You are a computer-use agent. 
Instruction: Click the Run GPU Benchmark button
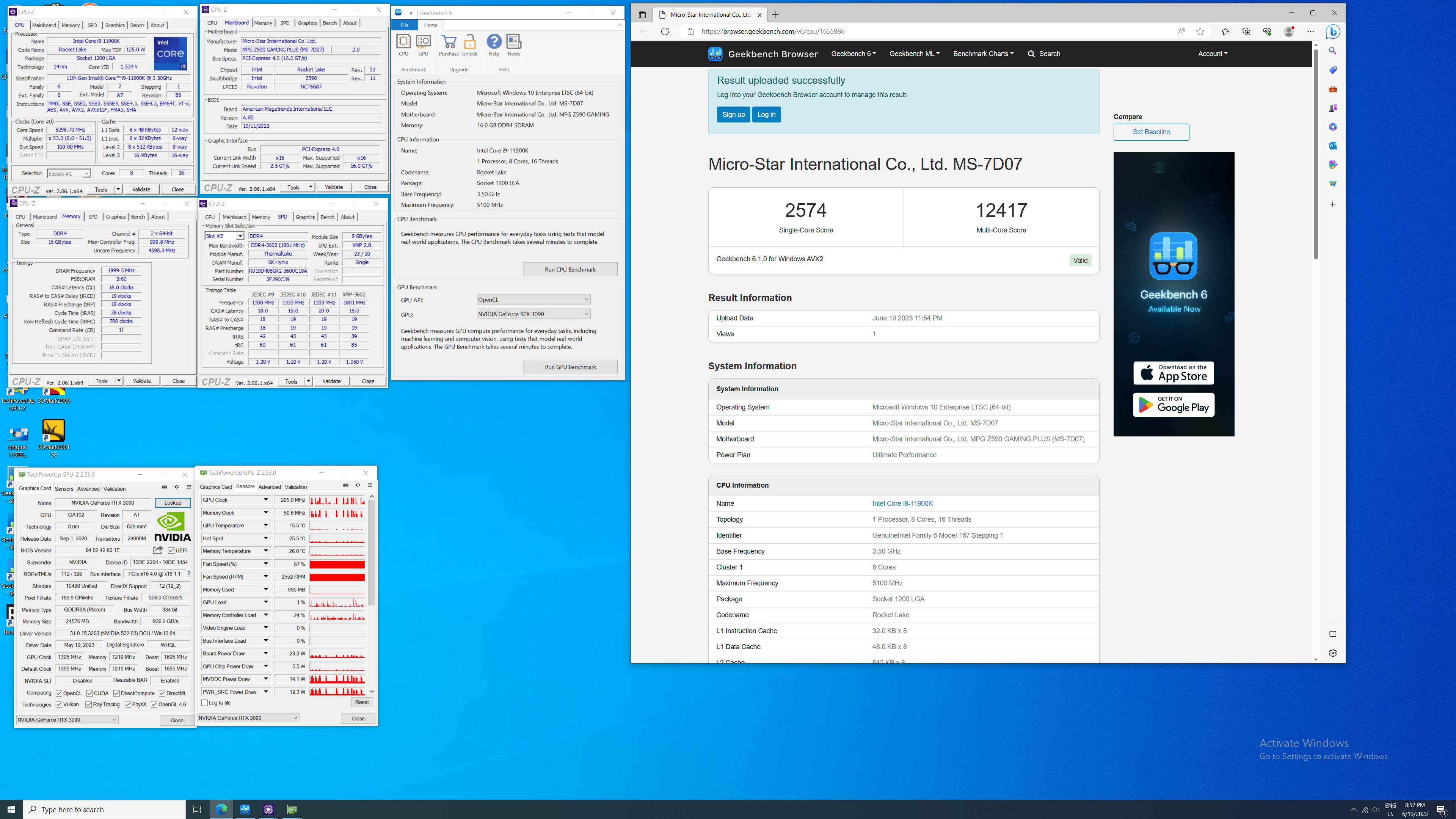570,367
